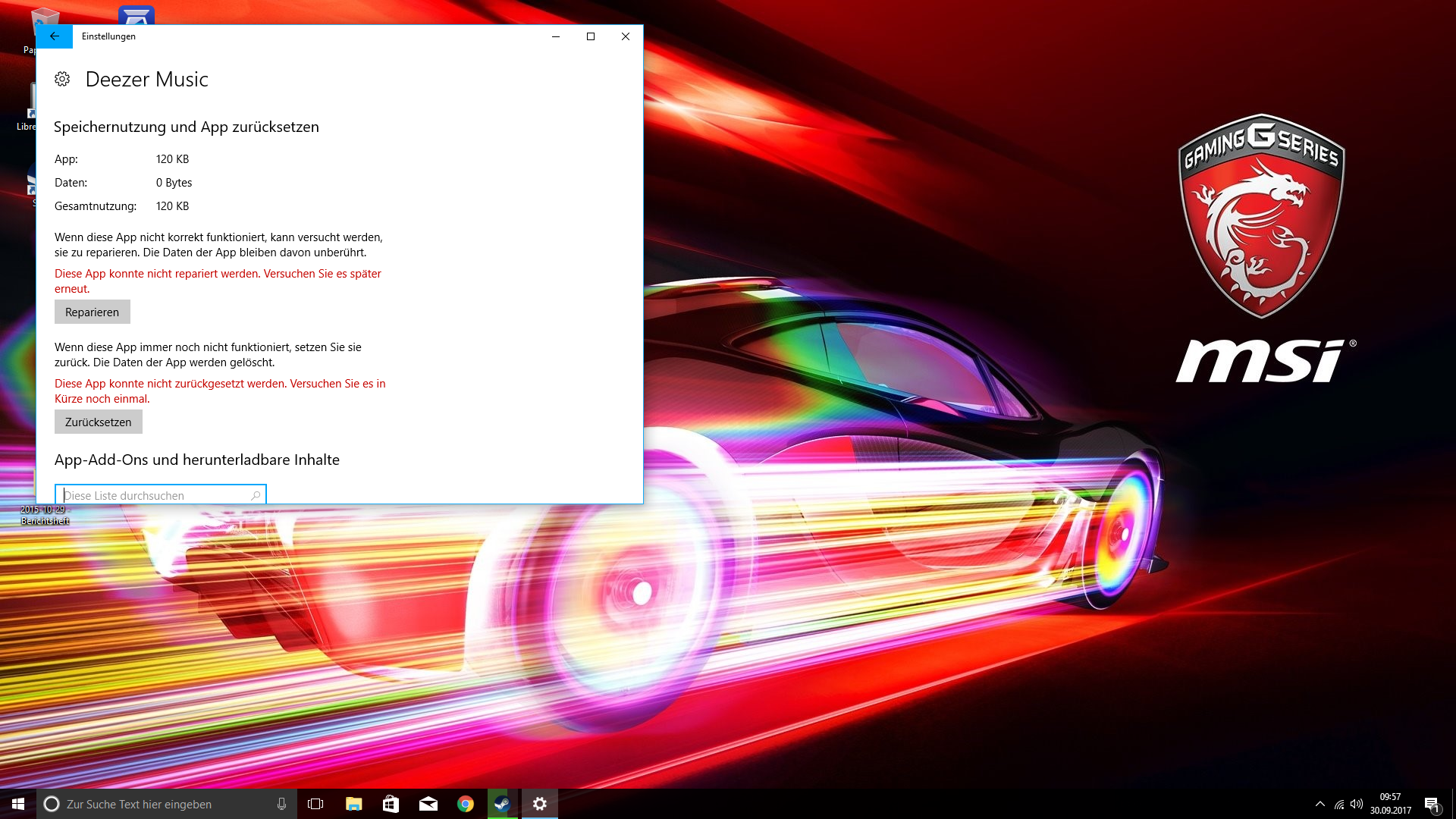Click the Cortana microphone icon

coord(281,804)
